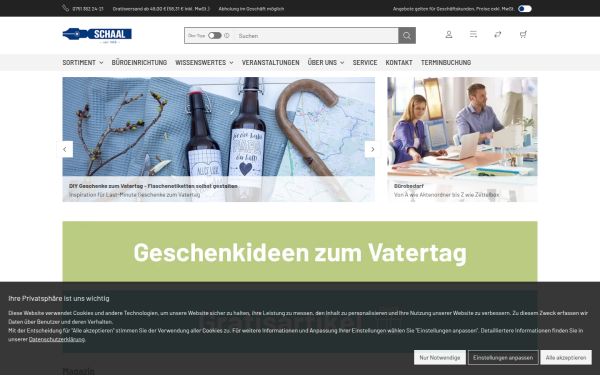Click Nur Notwendige cookie button
Viewport: 600px width, 375px height.
(x=440, y=357)
